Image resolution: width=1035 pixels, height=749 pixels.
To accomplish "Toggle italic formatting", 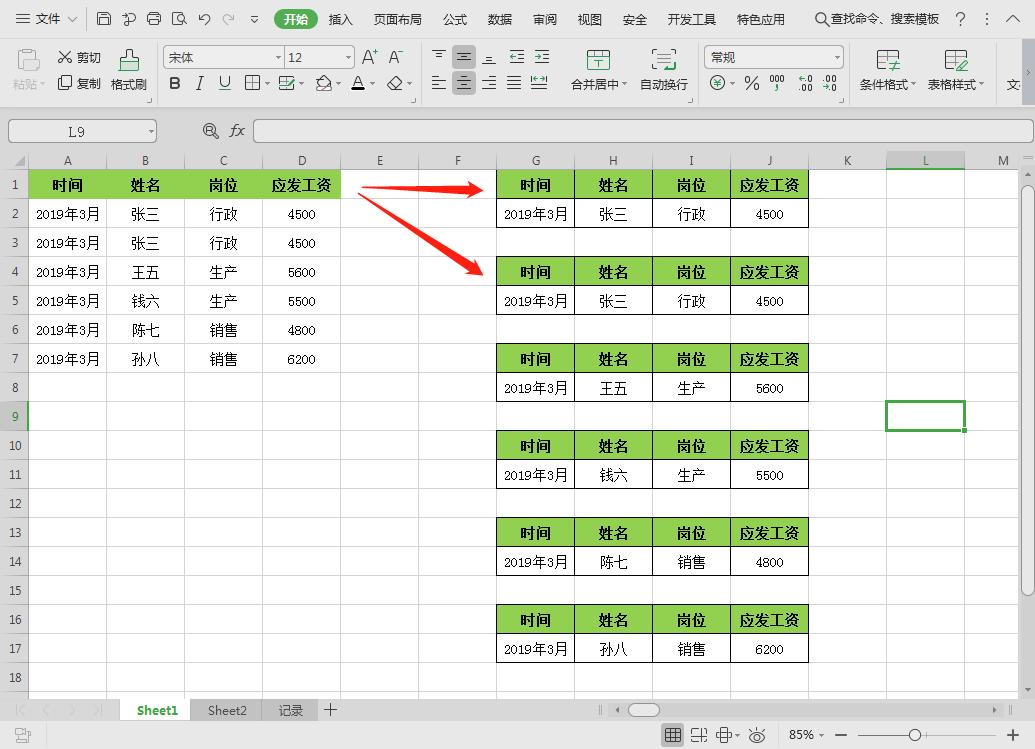I will [x=200, y=84].
